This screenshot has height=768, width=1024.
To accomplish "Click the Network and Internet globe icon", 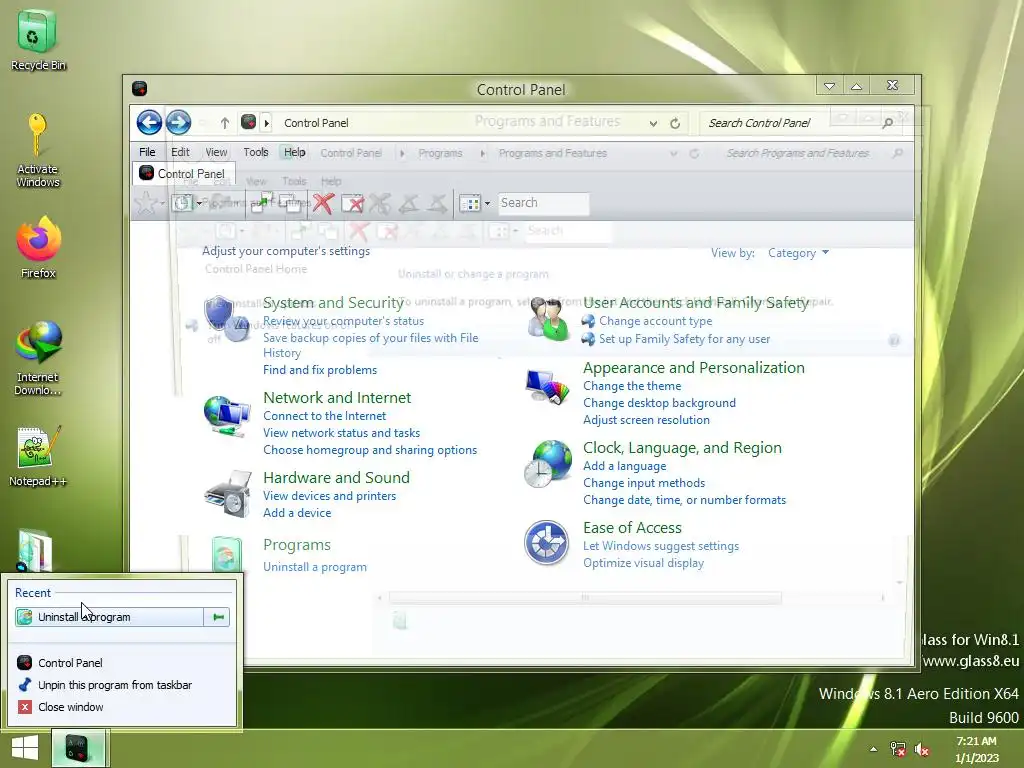I will 226,415.
